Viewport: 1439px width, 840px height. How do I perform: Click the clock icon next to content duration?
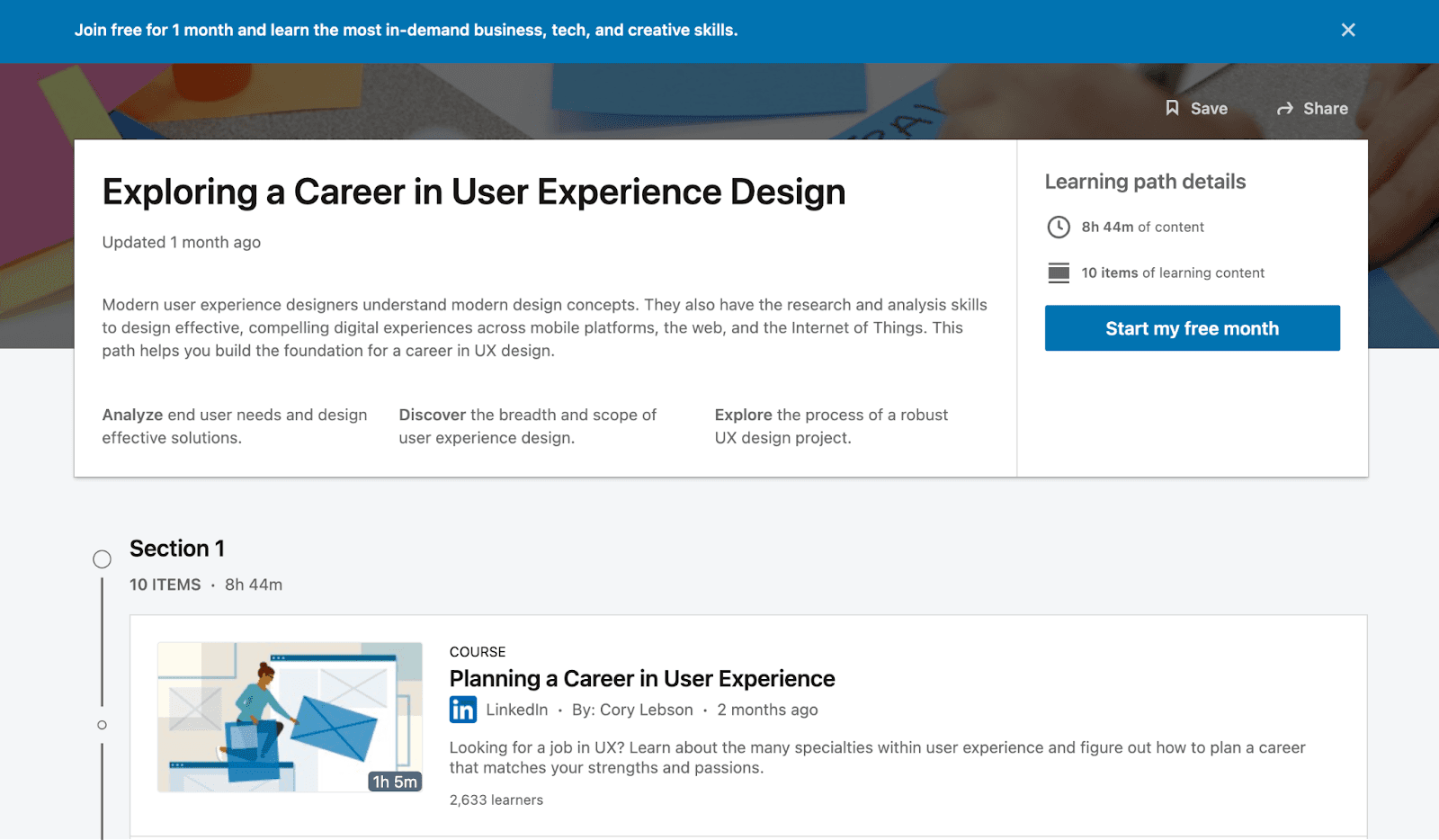1059,227
